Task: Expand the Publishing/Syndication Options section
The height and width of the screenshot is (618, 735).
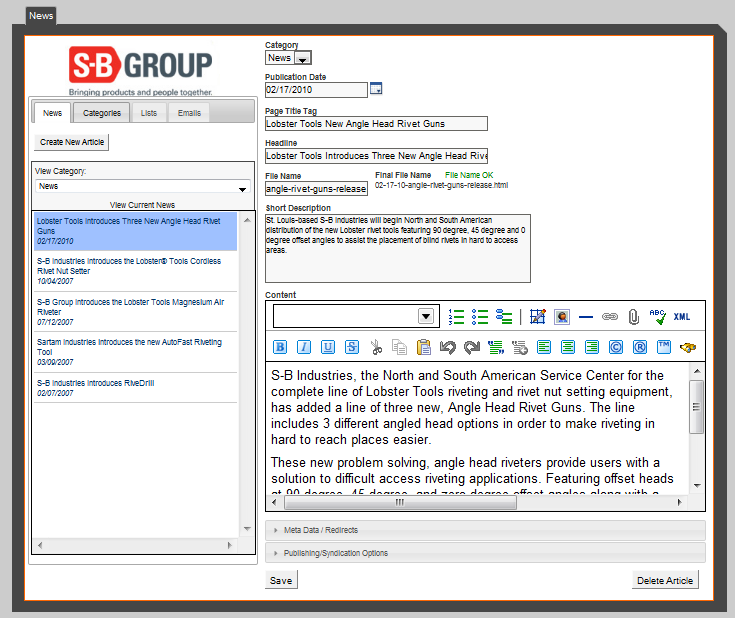Action: click(x=485, y=553)
